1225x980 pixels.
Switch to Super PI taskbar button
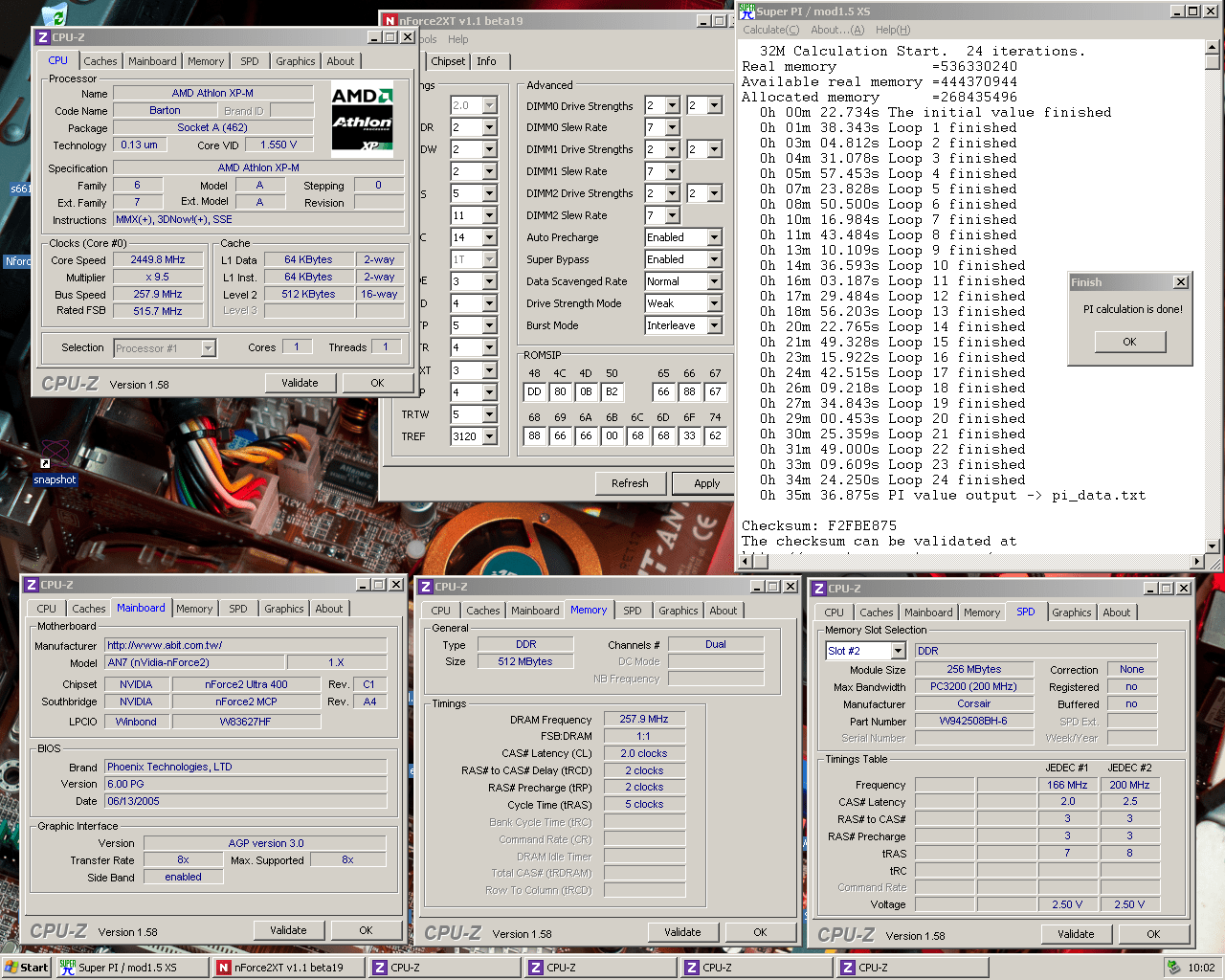(132, 968)
